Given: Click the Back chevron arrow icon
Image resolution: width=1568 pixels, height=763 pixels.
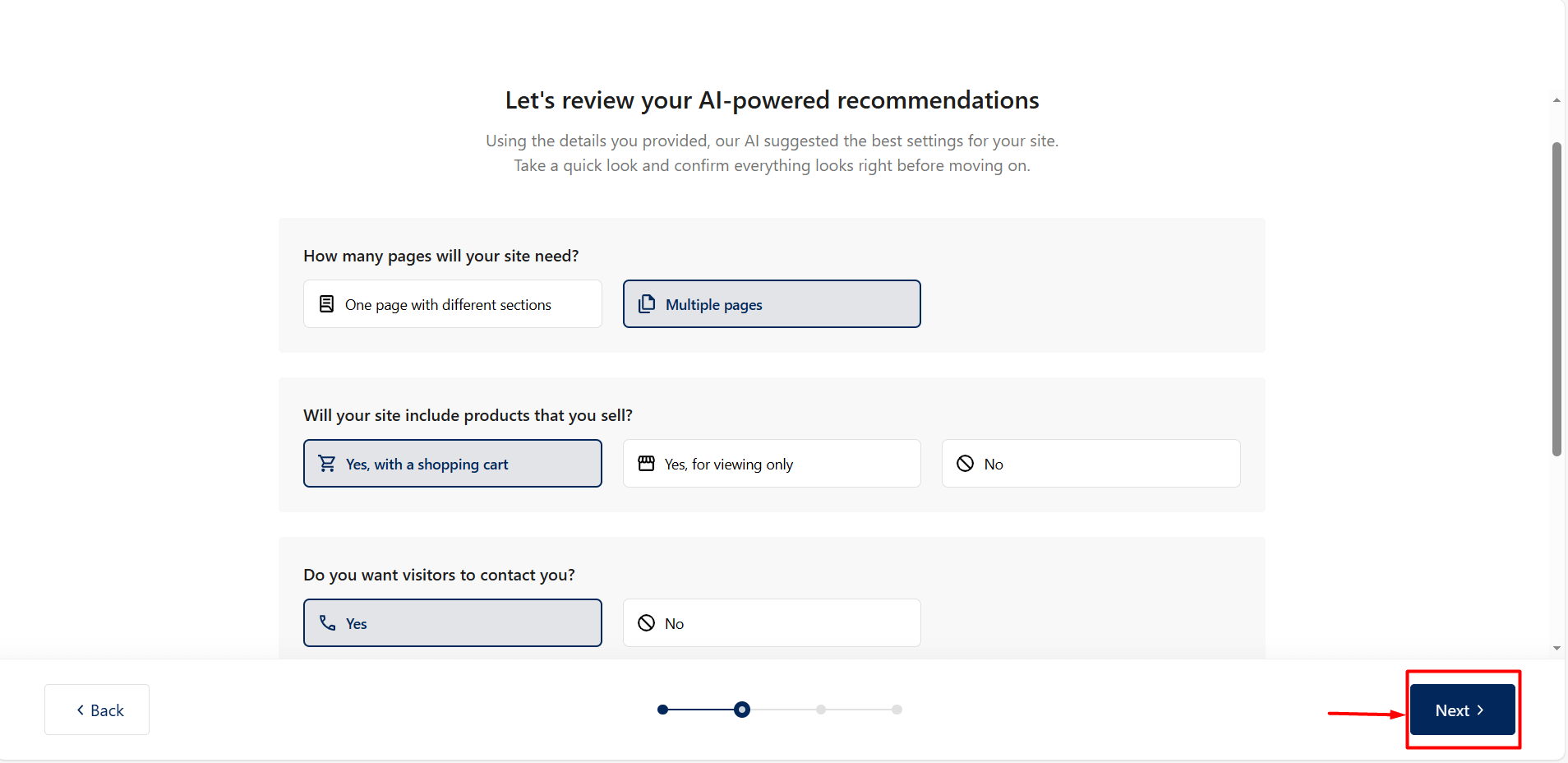Looking at the screenshot, I should (81, 710).
